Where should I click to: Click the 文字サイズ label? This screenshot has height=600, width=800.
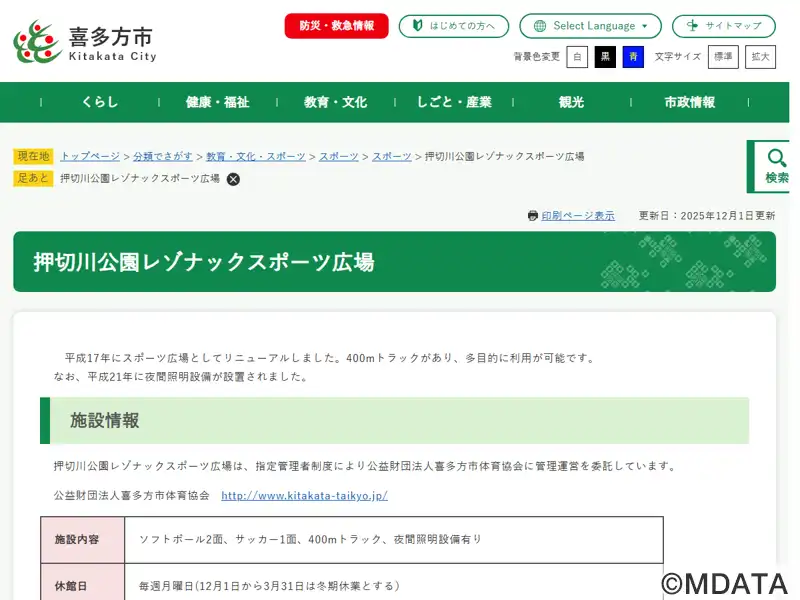678,57
